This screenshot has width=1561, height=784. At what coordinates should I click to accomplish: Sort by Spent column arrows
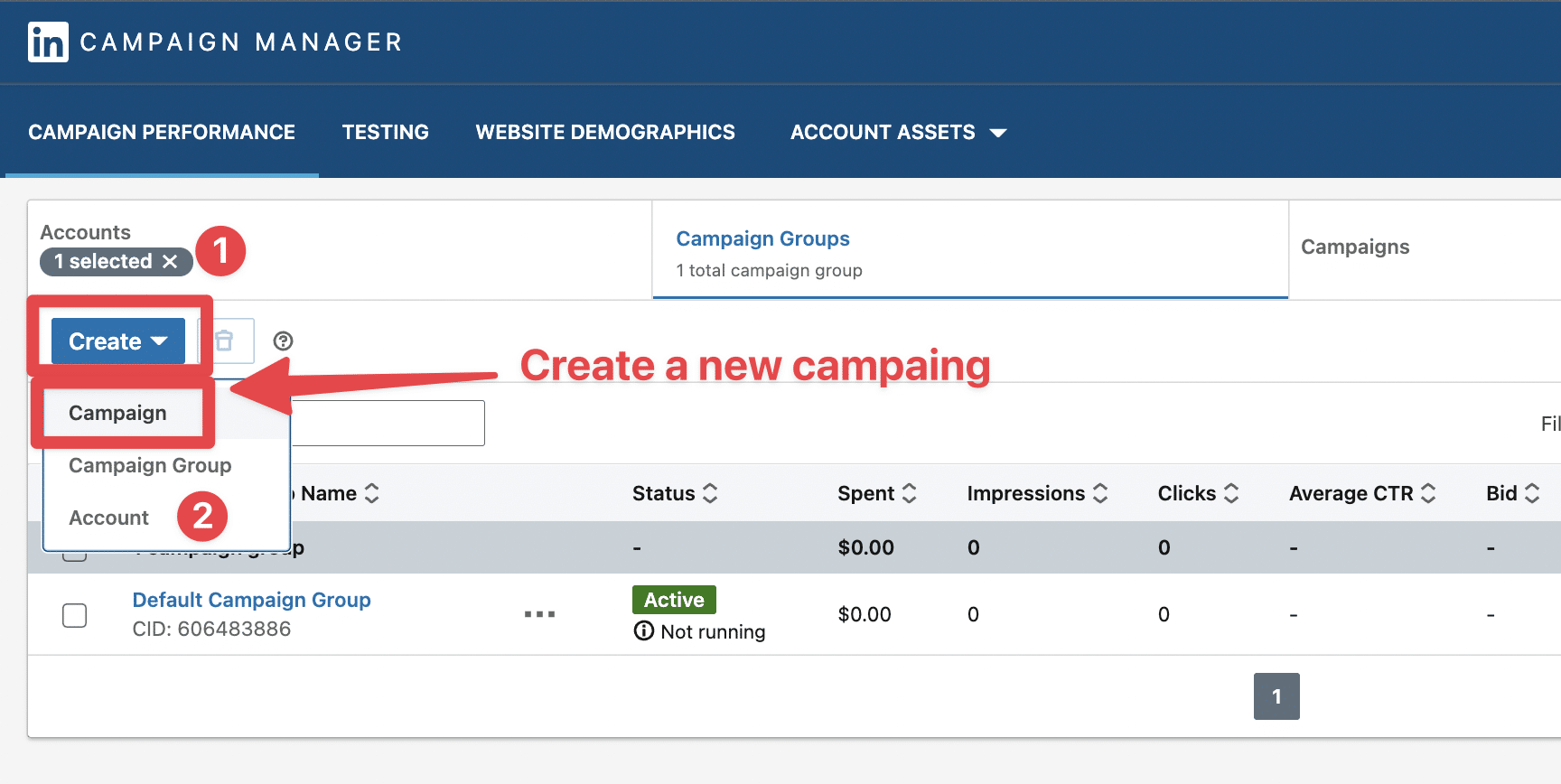click(909, 493)
